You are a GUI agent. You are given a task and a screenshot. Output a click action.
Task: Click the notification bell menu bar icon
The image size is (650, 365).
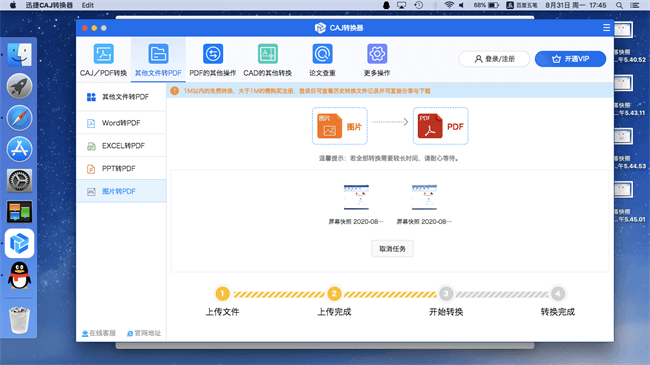click(386, 5)
